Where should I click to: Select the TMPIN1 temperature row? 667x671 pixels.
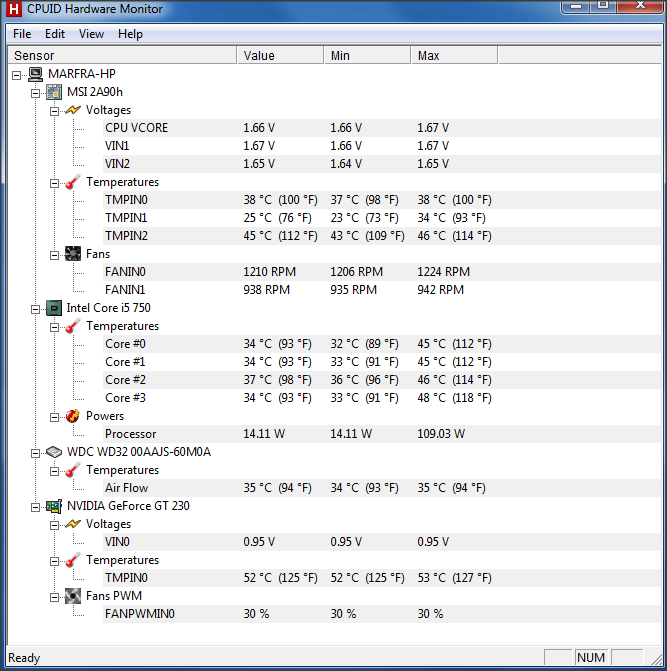point(382,218)
